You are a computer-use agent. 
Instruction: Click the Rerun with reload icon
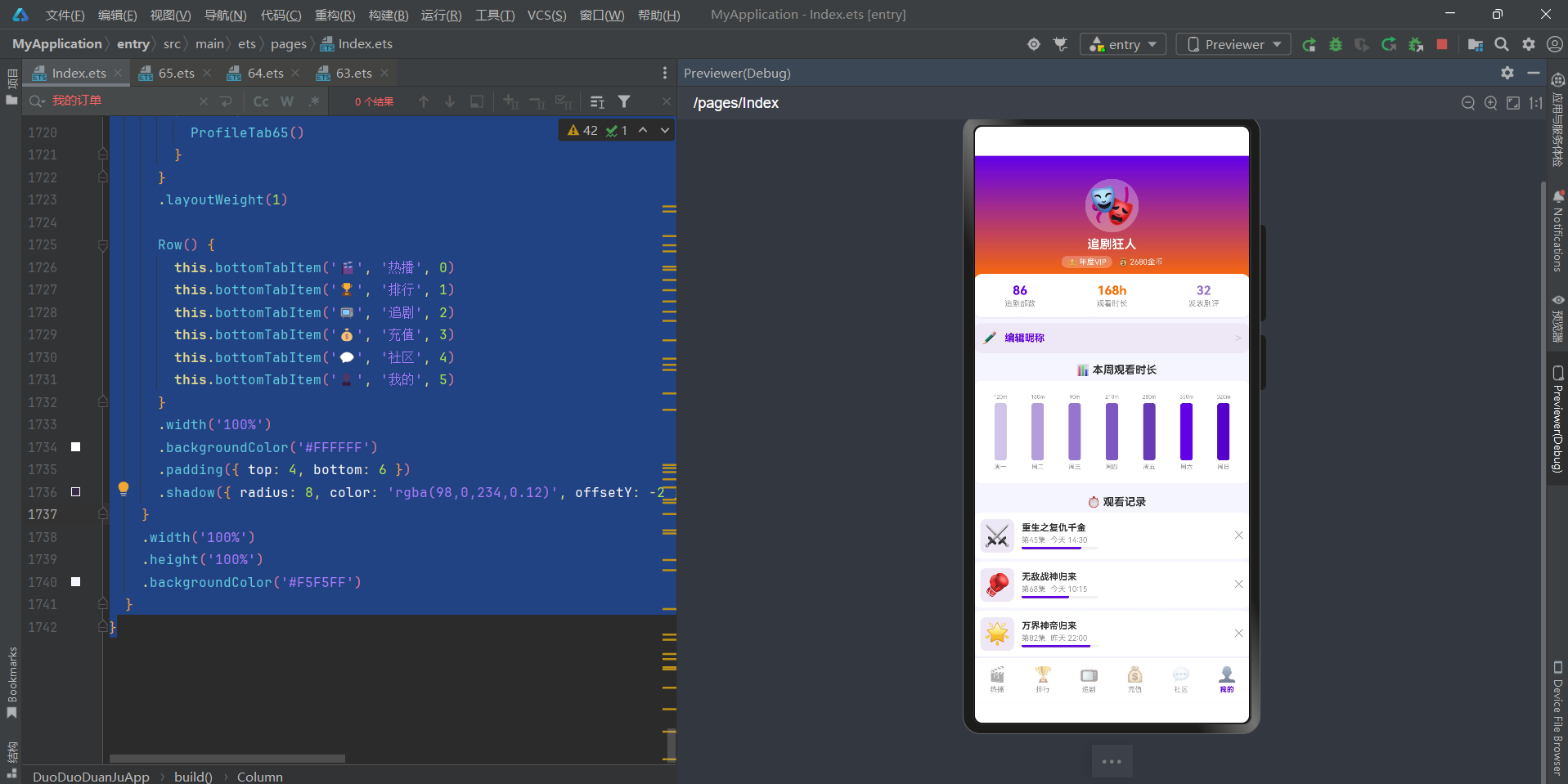(x=1389, y=44)
